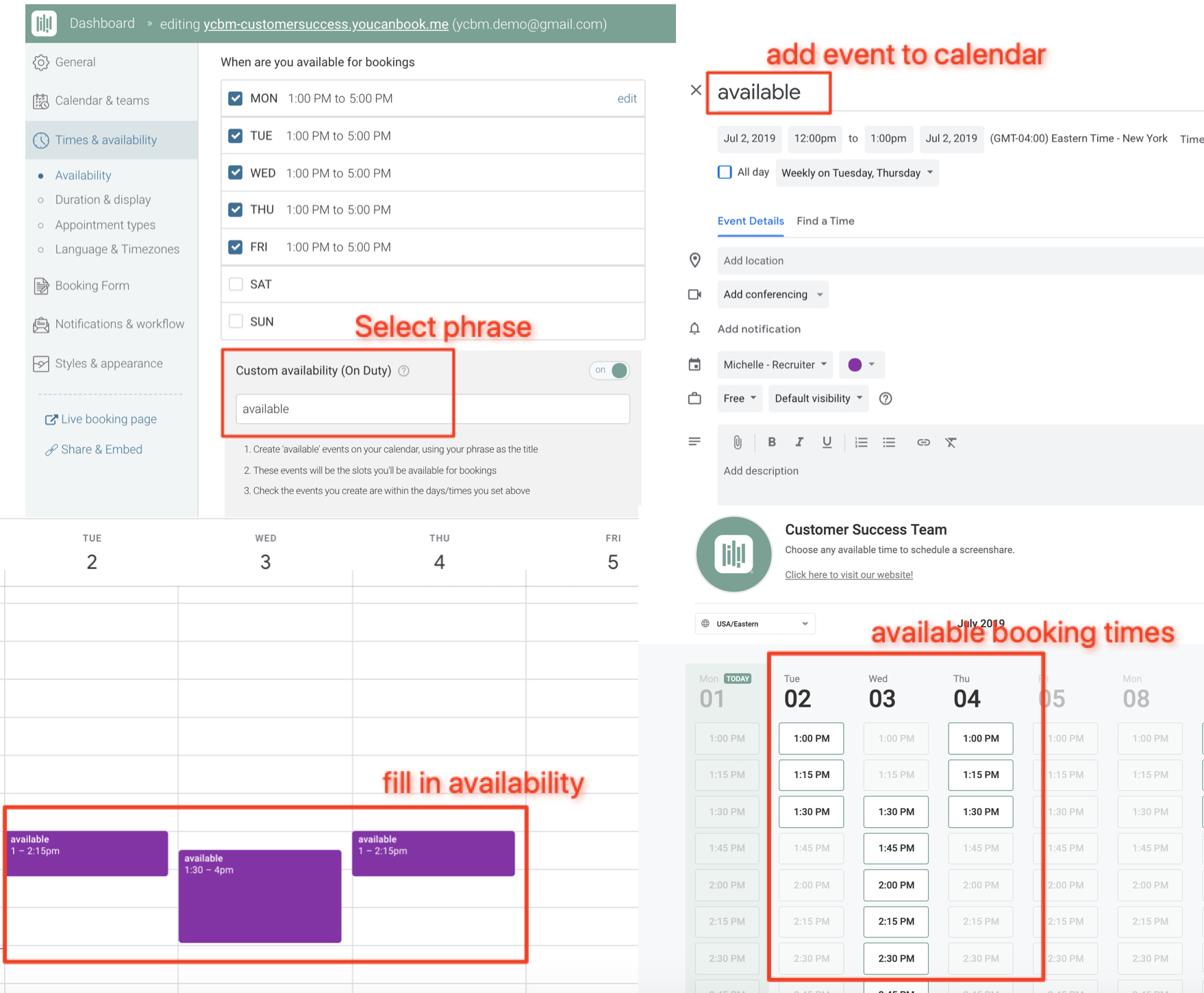Open Booking Form settings section
Image resolution: width=1204 pixels, height=993 pixels.
tap(92, 286)
